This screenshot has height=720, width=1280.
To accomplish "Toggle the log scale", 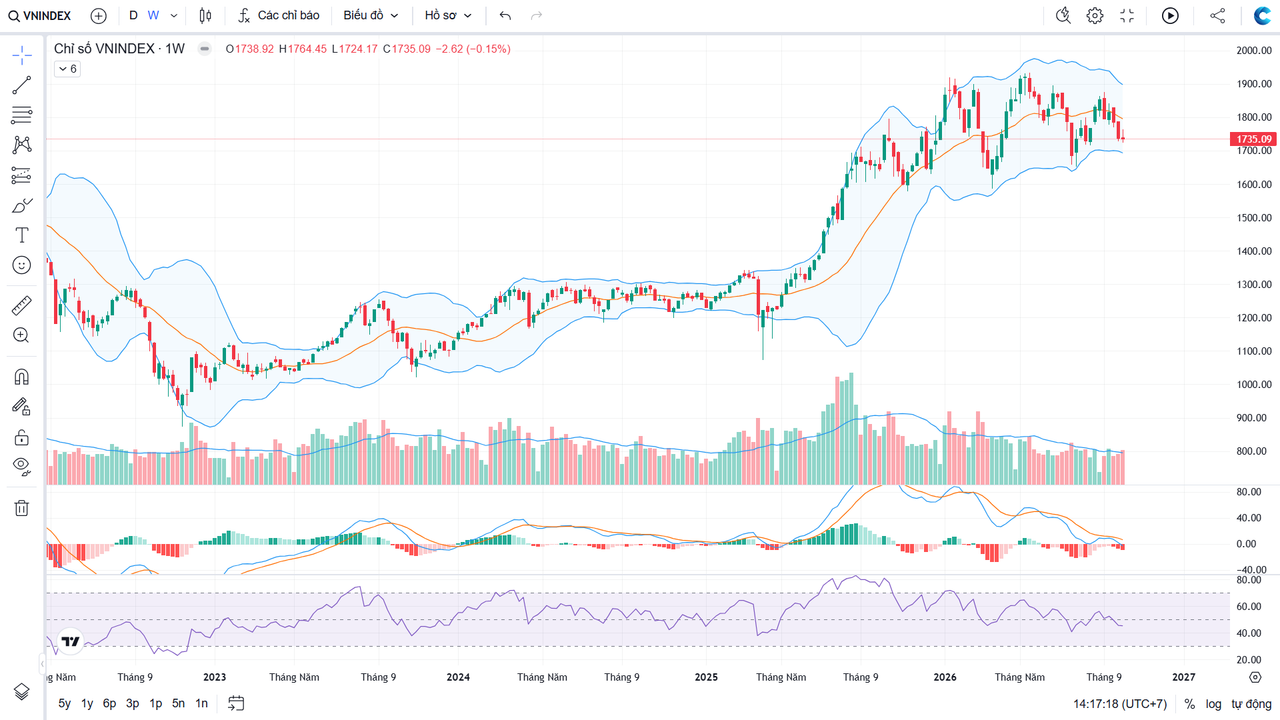I will [1213, 704].
